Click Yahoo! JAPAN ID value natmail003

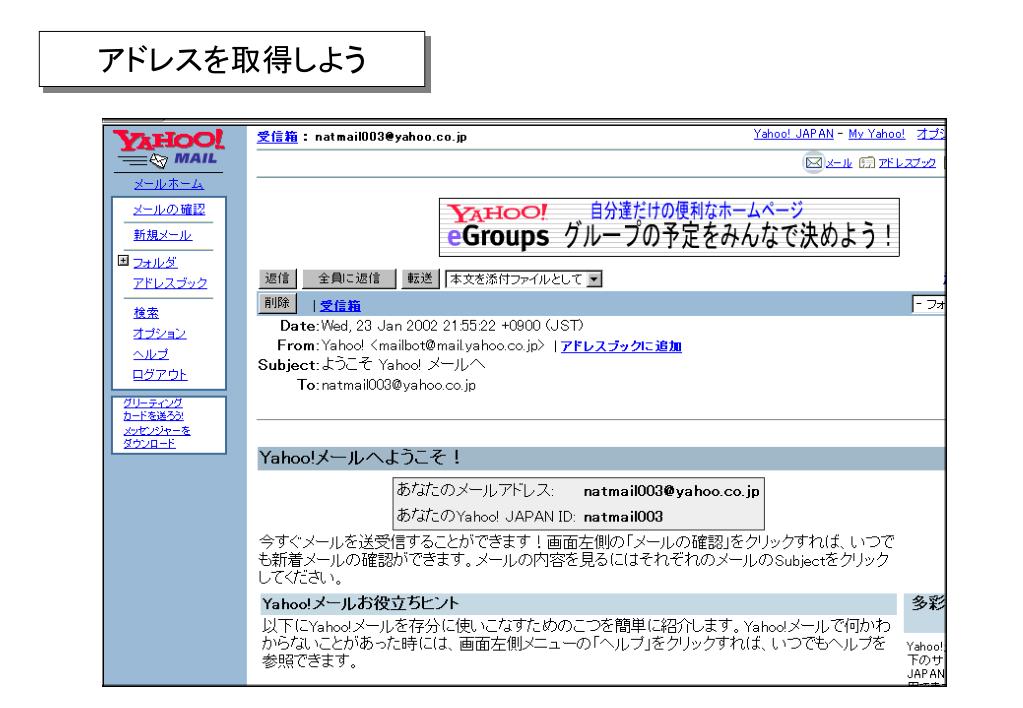[x=623, y=517]
